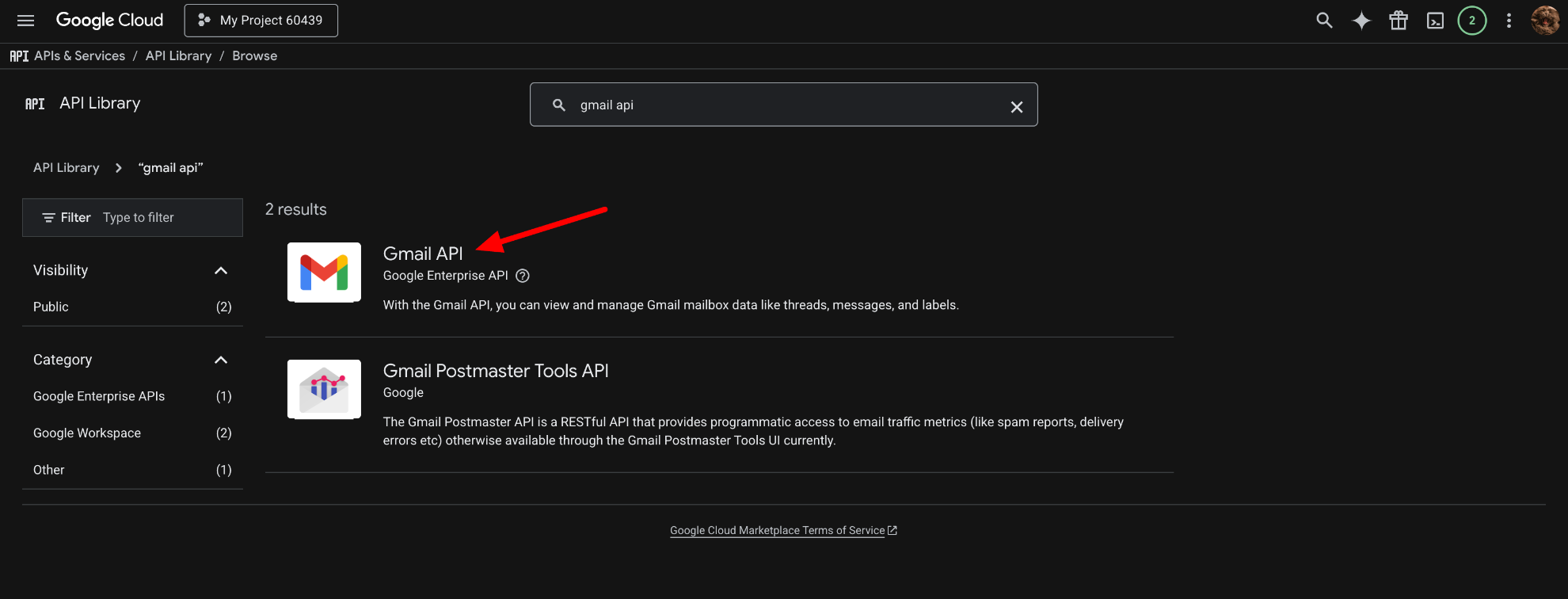
Task: Click the Filter lines icon
Action: [x=48, y=218]
